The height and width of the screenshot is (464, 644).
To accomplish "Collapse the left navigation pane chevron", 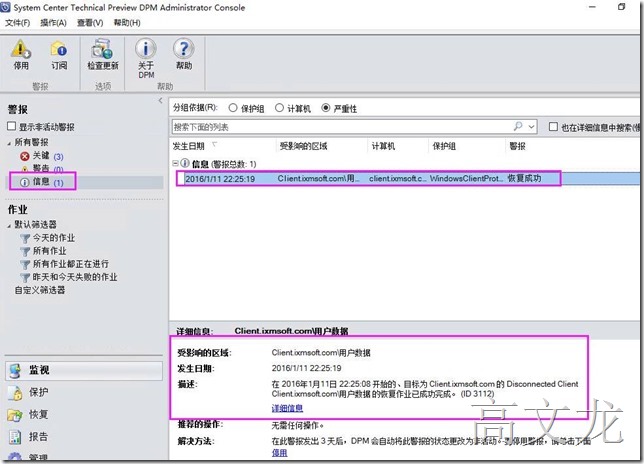I will click(x=160, y=101).
